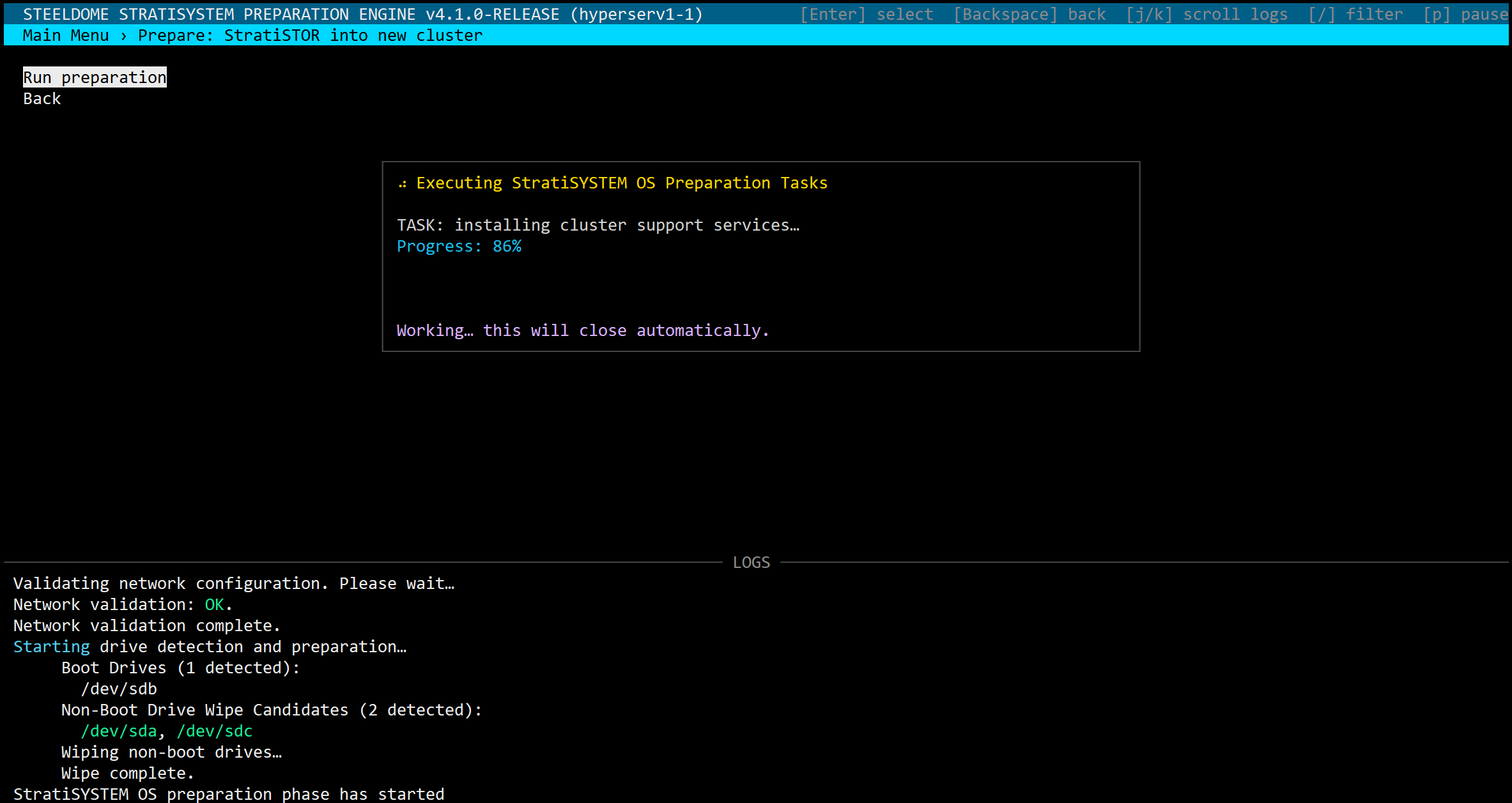Click the [j/k] scroll logs hint
This screenshot has height=803, width=1512.
tap(1206, 14)
